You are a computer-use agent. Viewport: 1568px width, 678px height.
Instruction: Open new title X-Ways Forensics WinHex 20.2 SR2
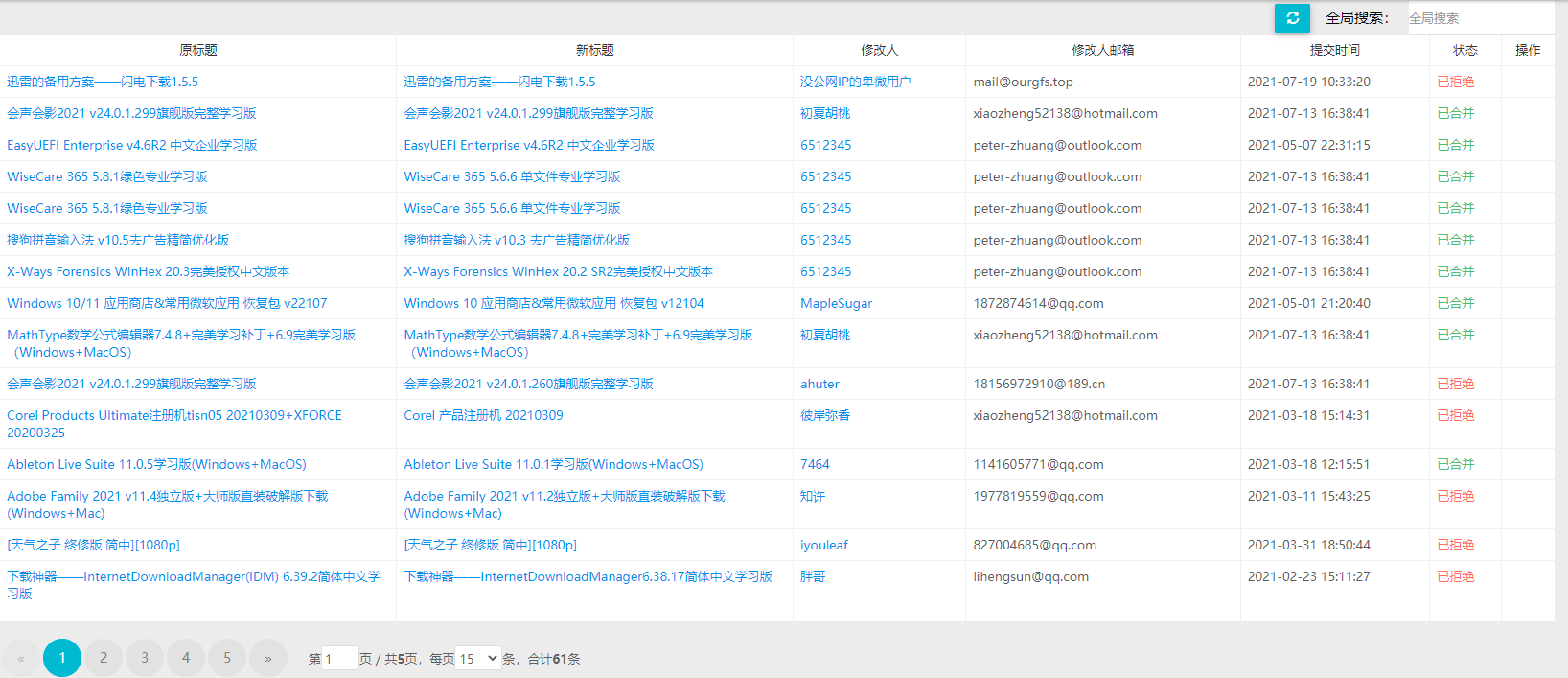[x=558, y=271]
